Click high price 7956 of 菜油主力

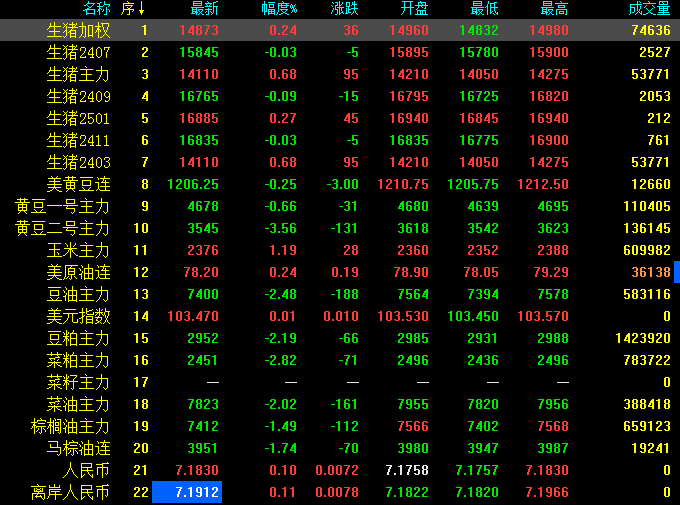click(553, 404)
